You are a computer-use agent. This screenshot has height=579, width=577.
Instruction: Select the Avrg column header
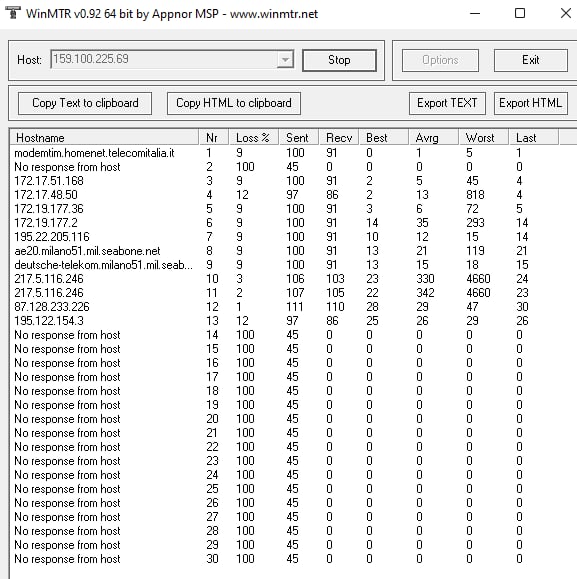coord(433,138)
